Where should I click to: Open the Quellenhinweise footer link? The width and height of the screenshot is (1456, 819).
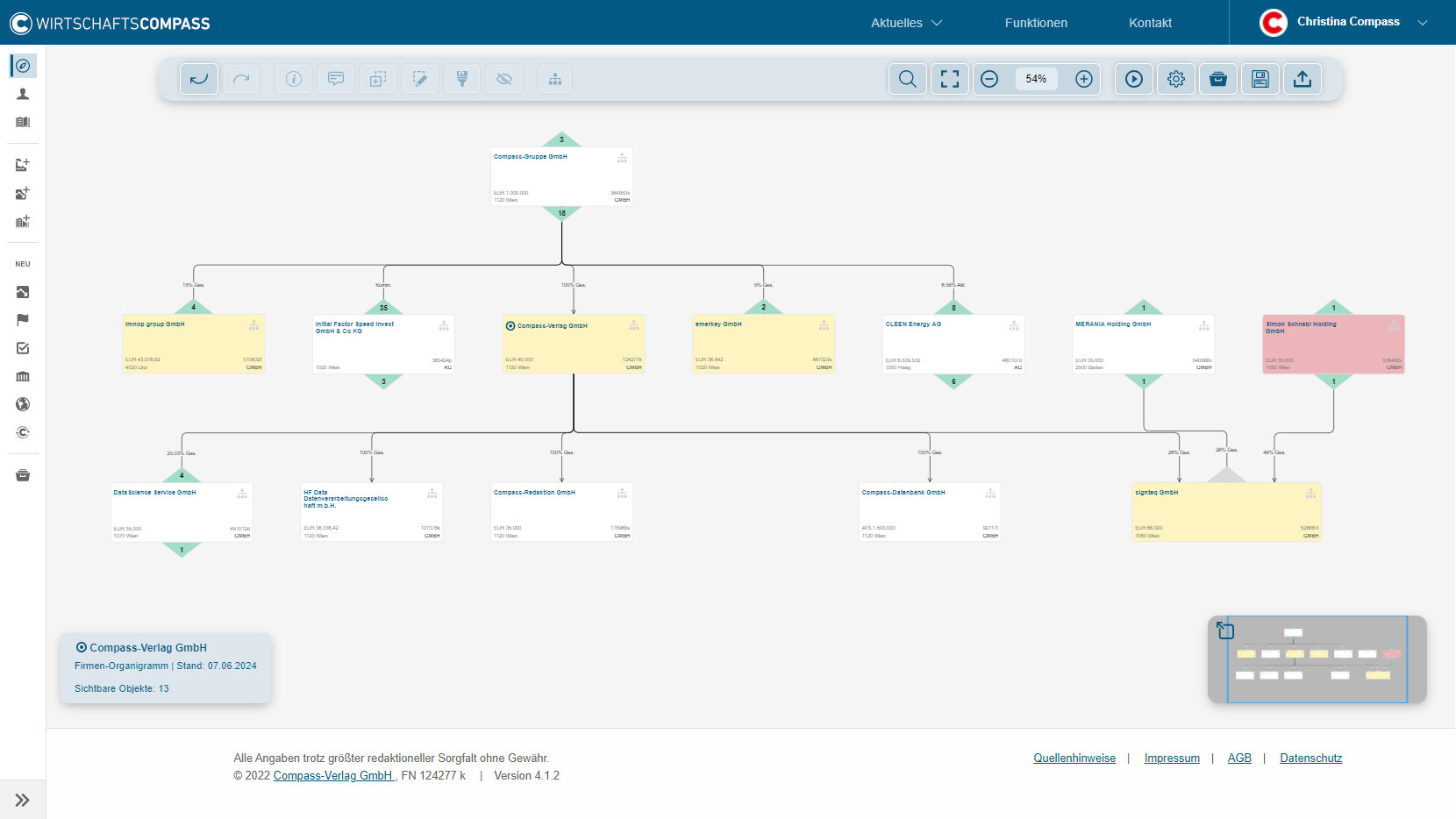pyautogui.click(x=1074, y=758)
